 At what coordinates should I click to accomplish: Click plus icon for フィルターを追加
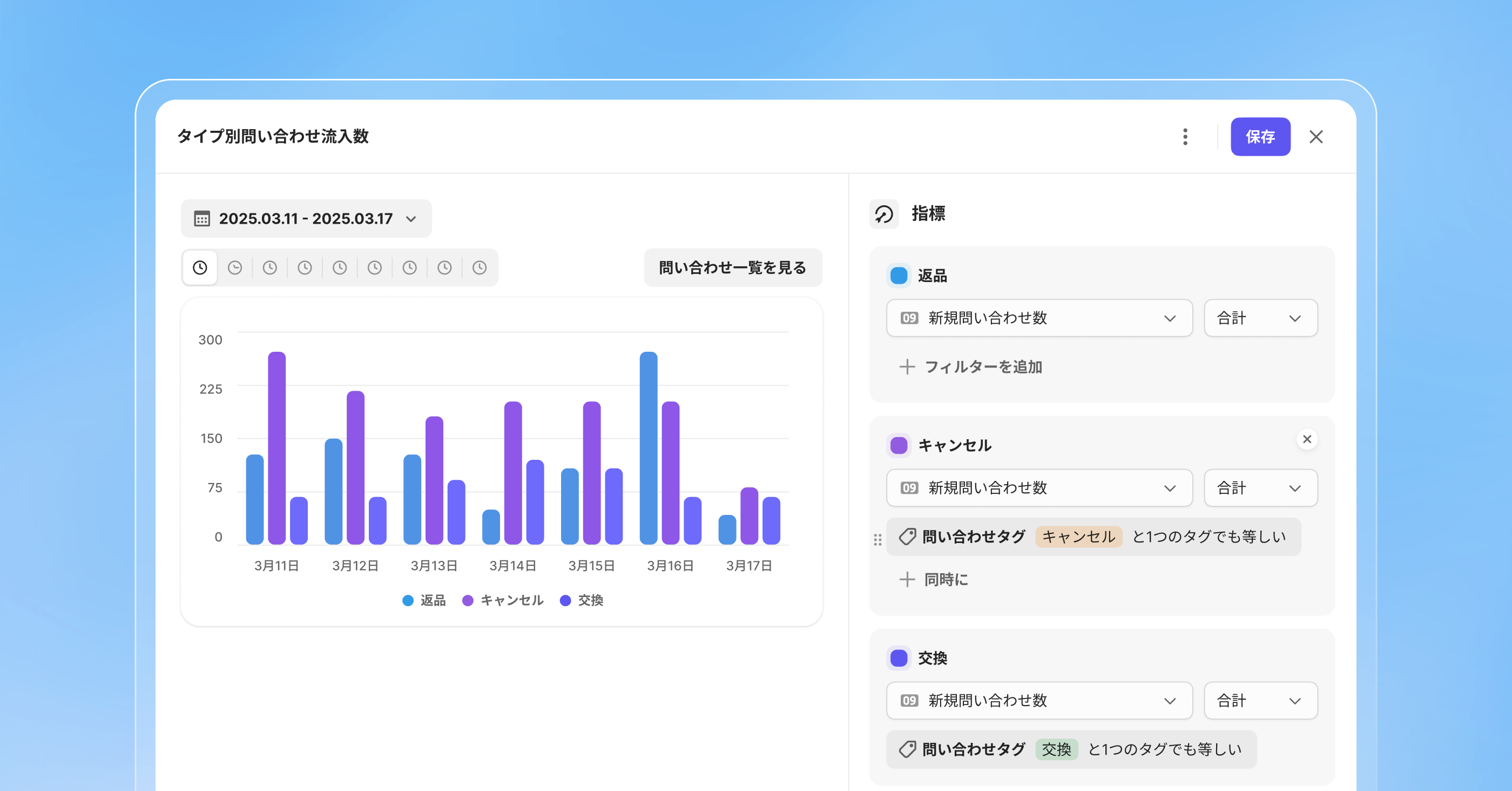point(907,367)
